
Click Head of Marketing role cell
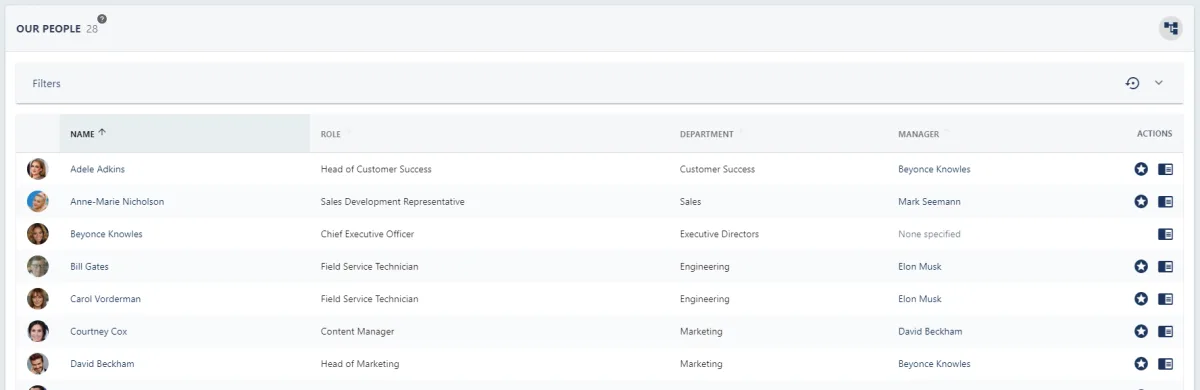(360, 363)
